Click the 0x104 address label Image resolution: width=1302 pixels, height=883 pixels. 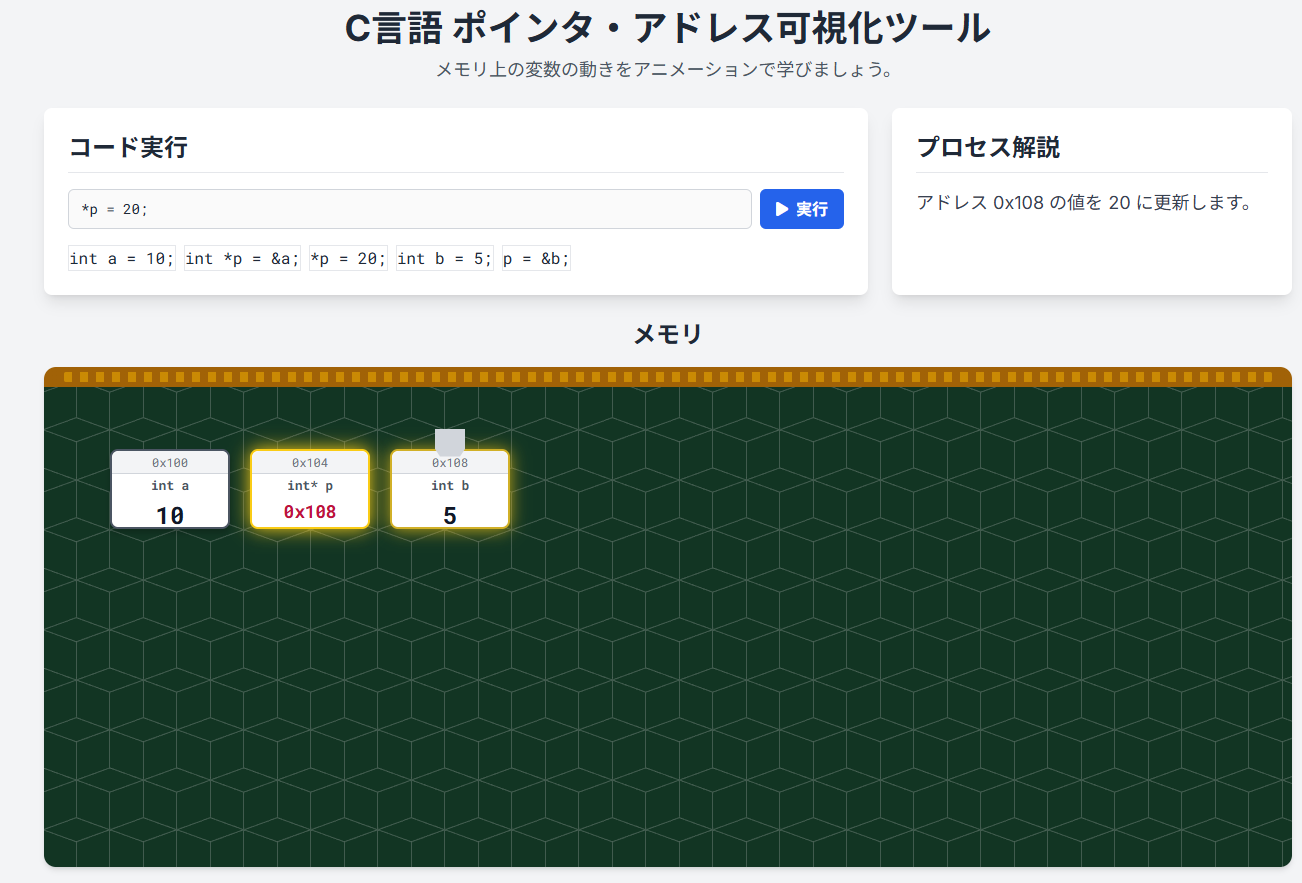(310, 463)
